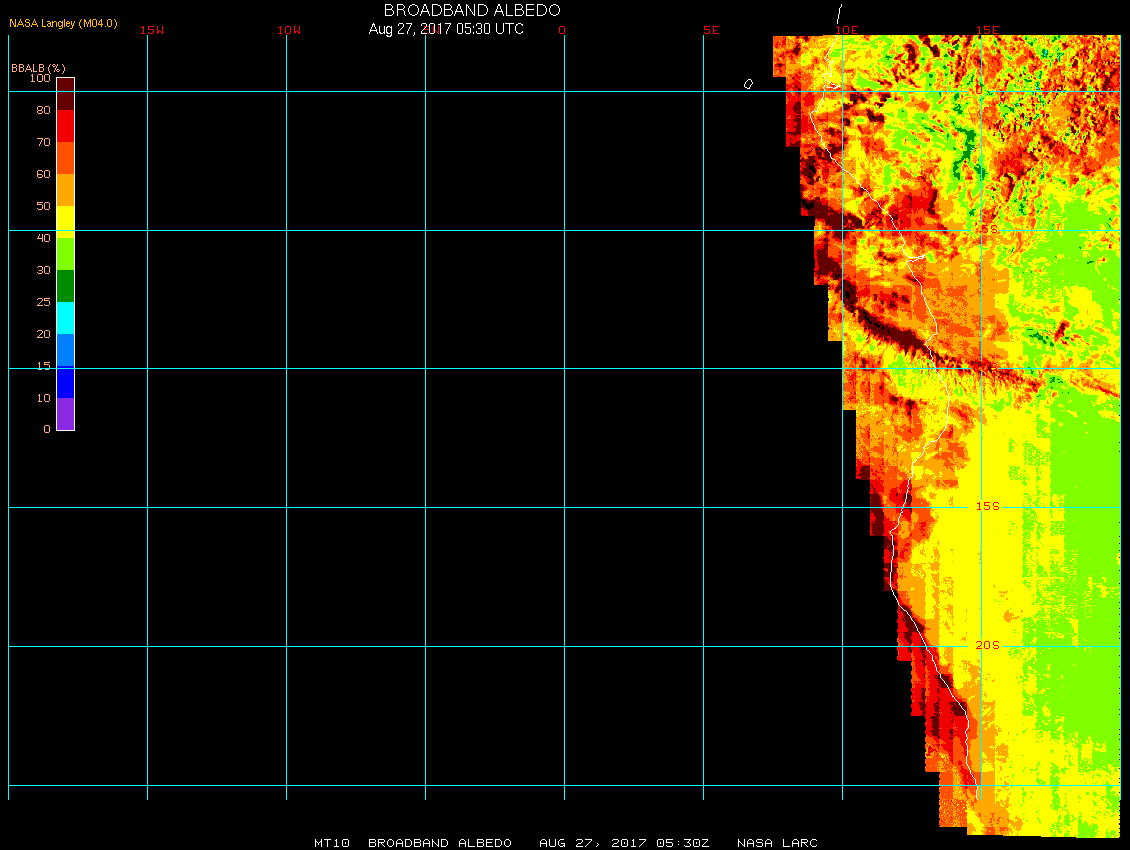This screenshot has width=1130, height=850.
Task: Click the 15W longitude label
Action: coord(152,30)
